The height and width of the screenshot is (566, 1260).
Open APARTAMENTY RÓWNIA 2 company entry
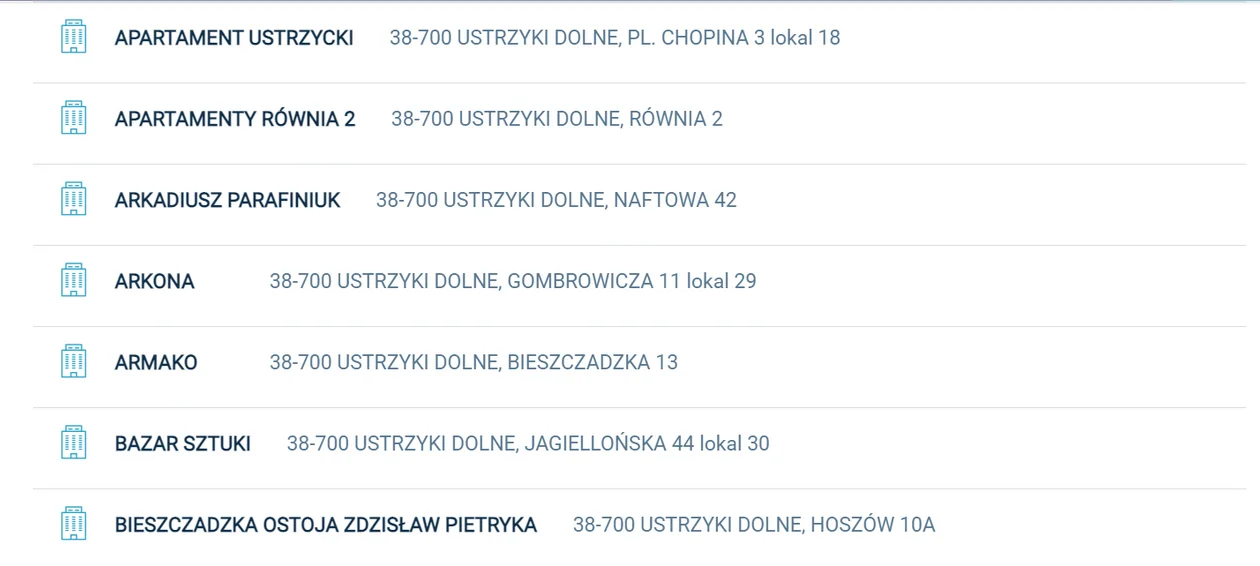coord(235,119)
